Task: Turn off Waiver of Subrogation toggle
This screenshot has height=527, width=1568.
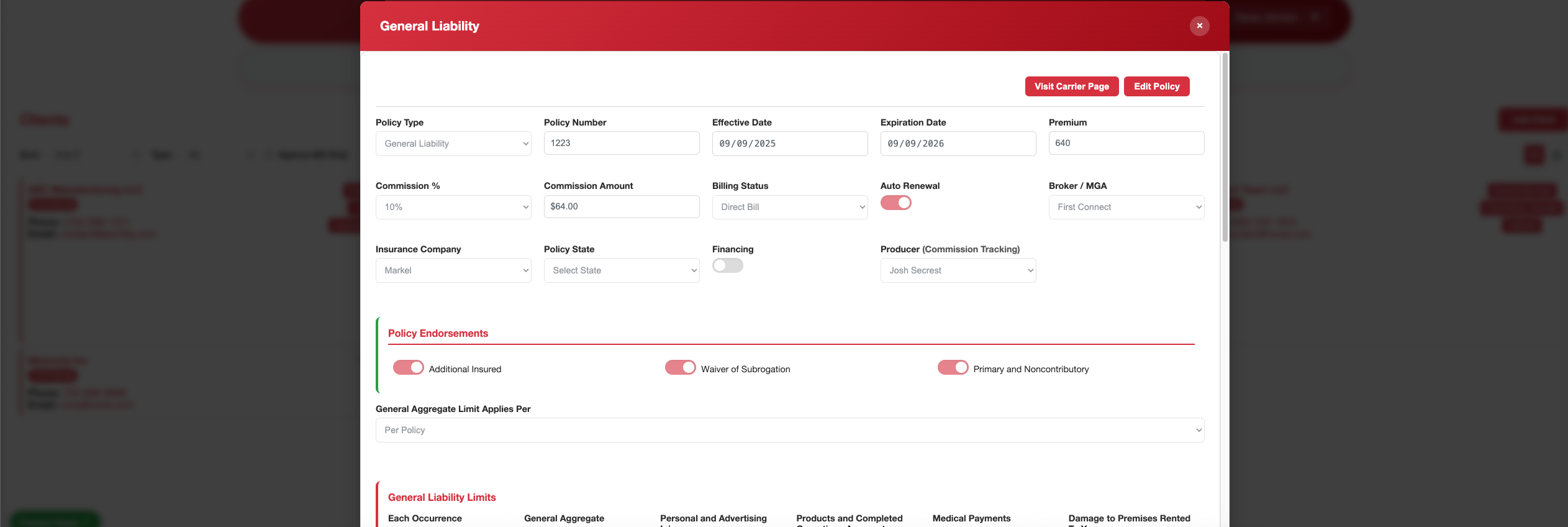Action: [680, 368]
